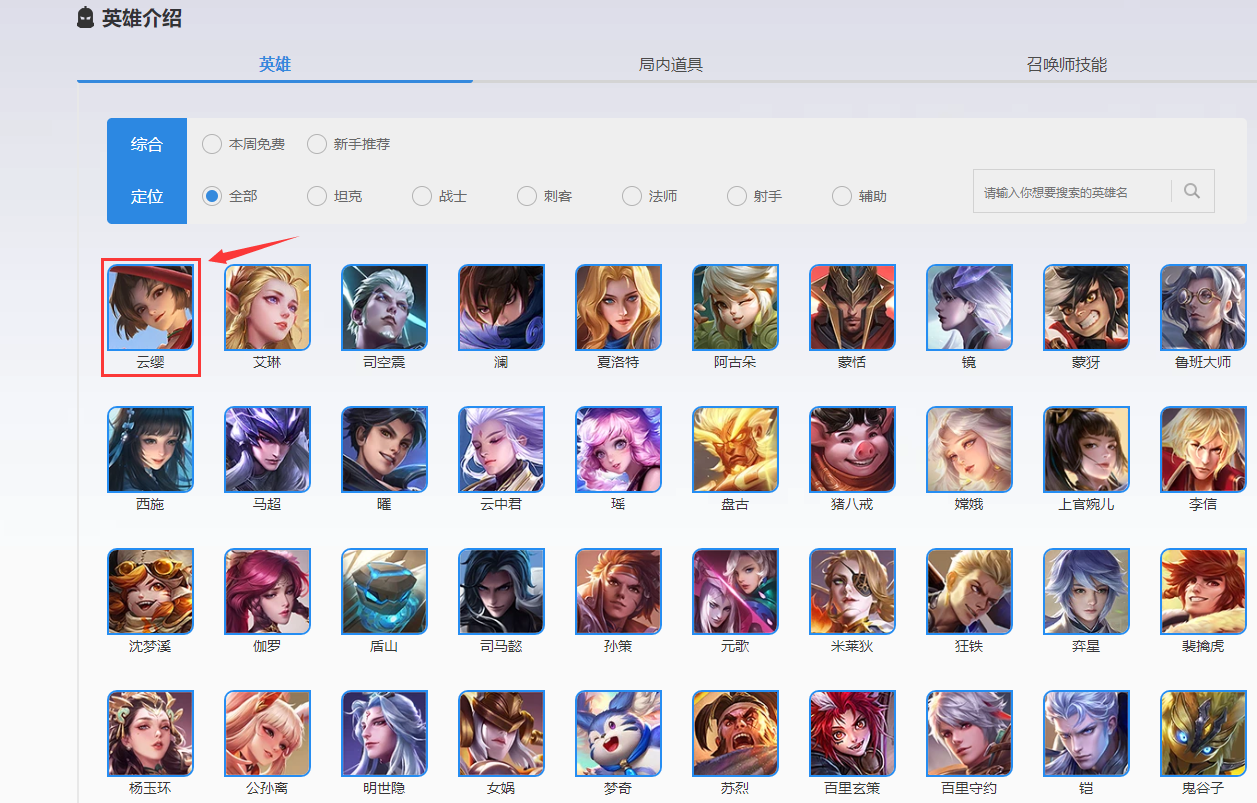Click the 鬼谷子 hero avatar
Viewport: 1257px width, 803px height.
1203,734
